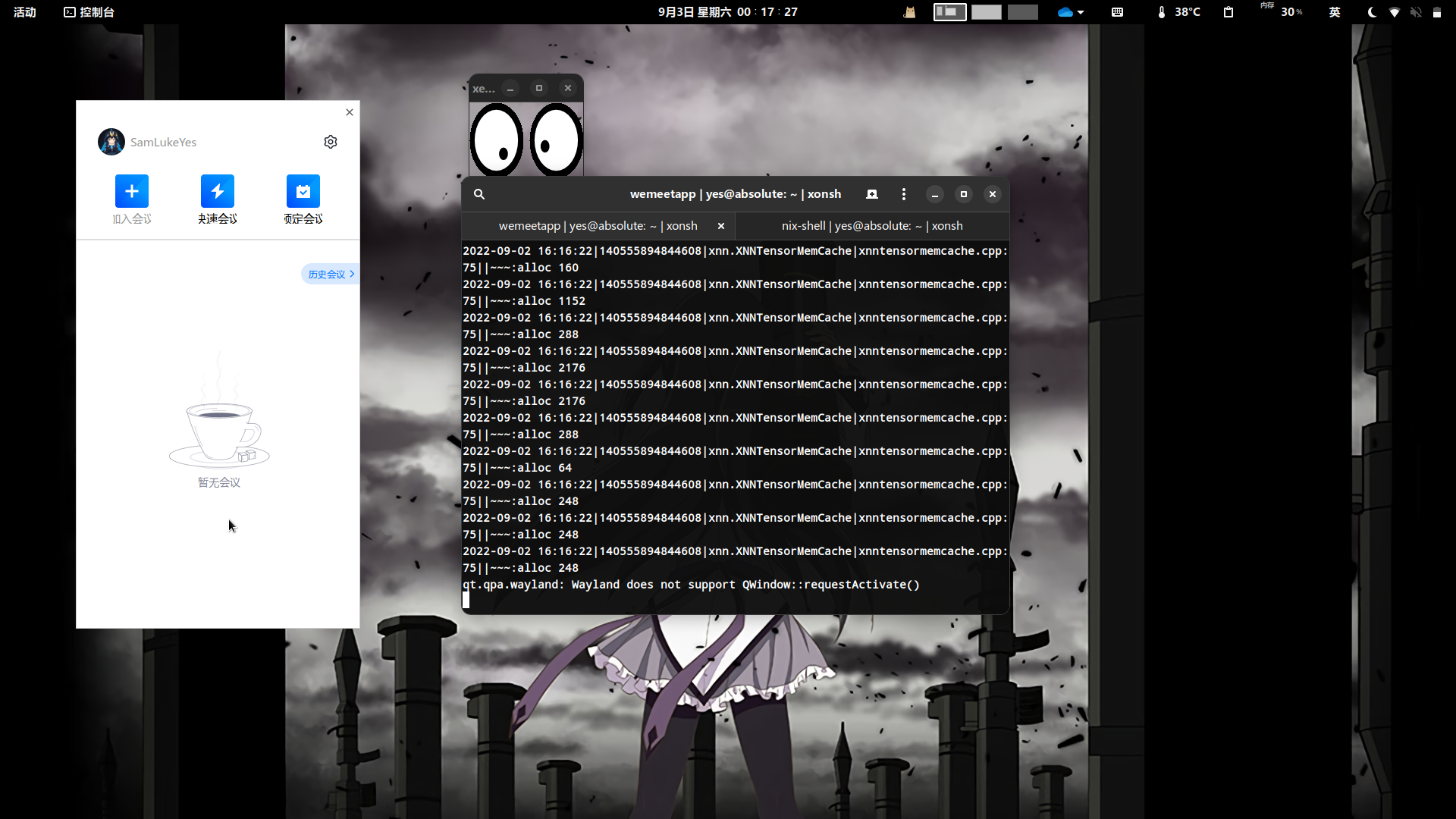Toggle the night light moon icon
1456x819 pixels.
(1371, 12)
